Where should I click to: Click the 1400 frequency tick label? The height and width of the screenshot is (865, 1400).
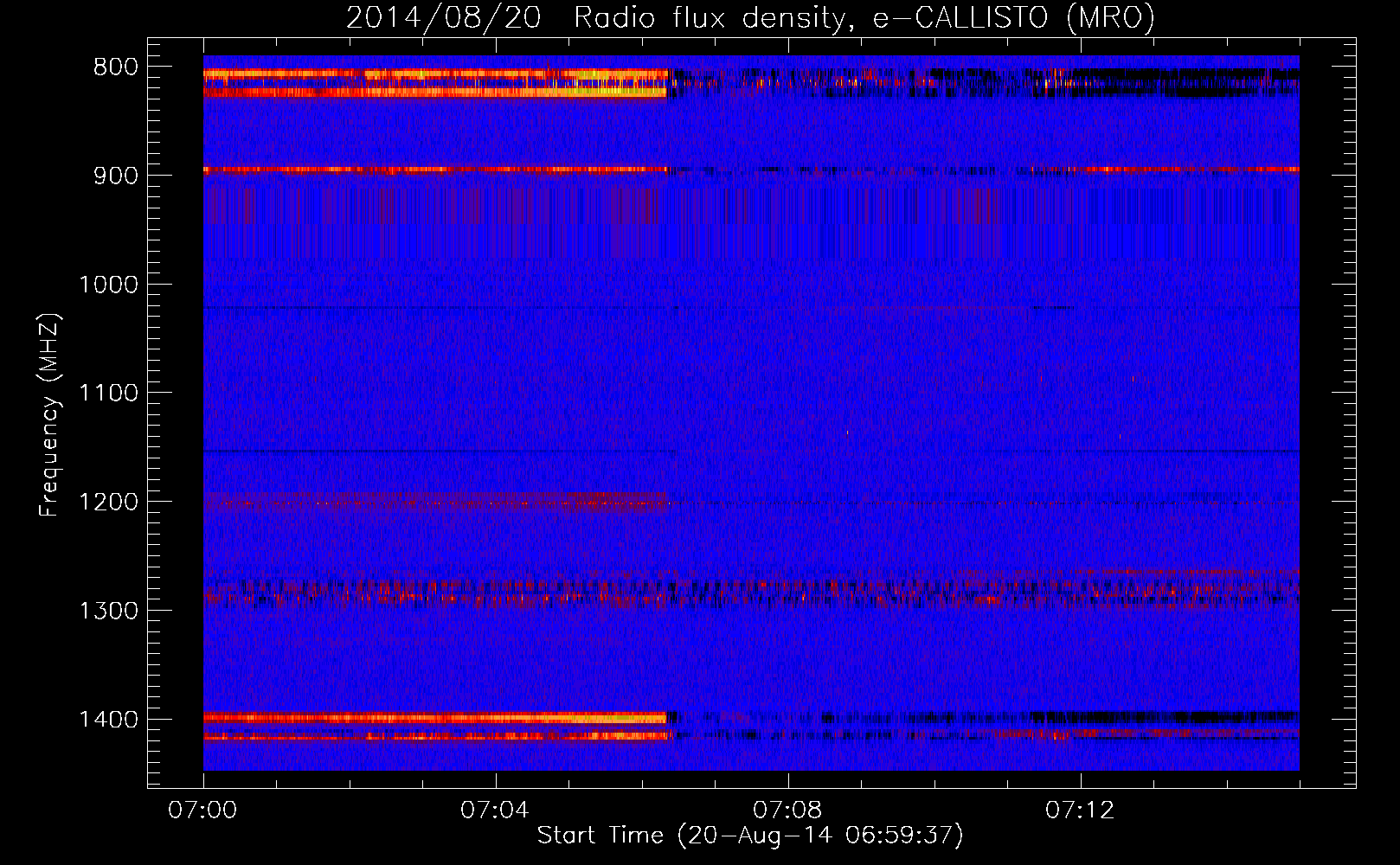coord(108,721)
